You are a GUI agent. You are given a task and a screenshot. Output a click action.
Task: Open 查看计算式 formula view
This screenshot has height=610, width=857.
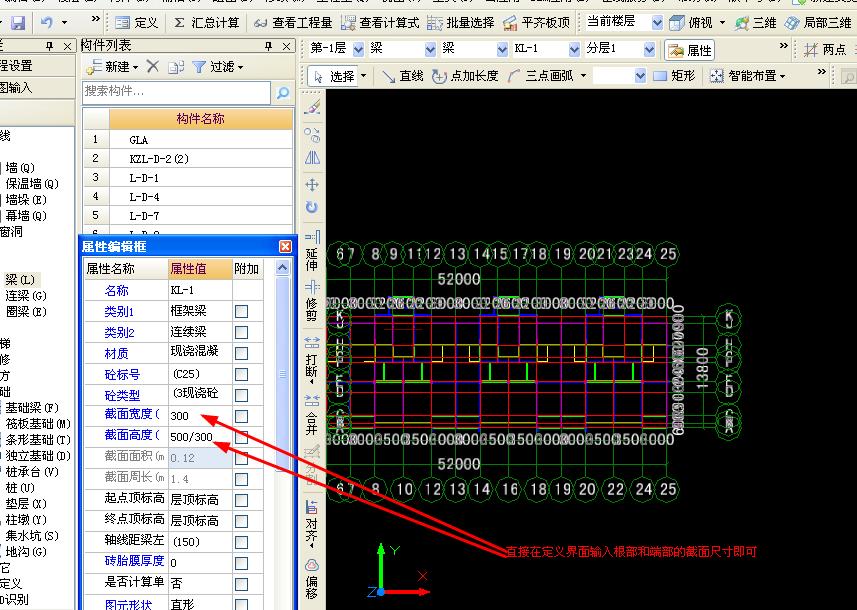pos(380,23)
